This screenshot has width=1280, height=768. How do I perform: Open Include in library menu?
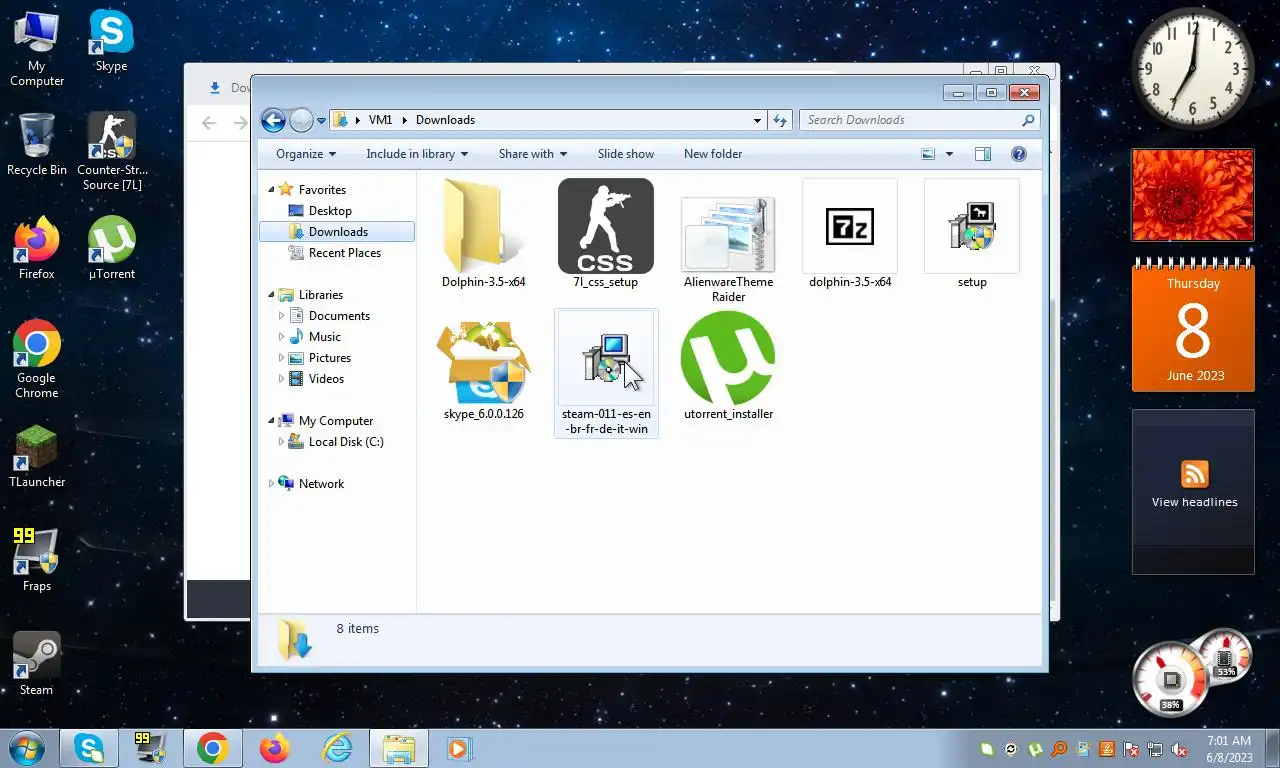[417, 154]
